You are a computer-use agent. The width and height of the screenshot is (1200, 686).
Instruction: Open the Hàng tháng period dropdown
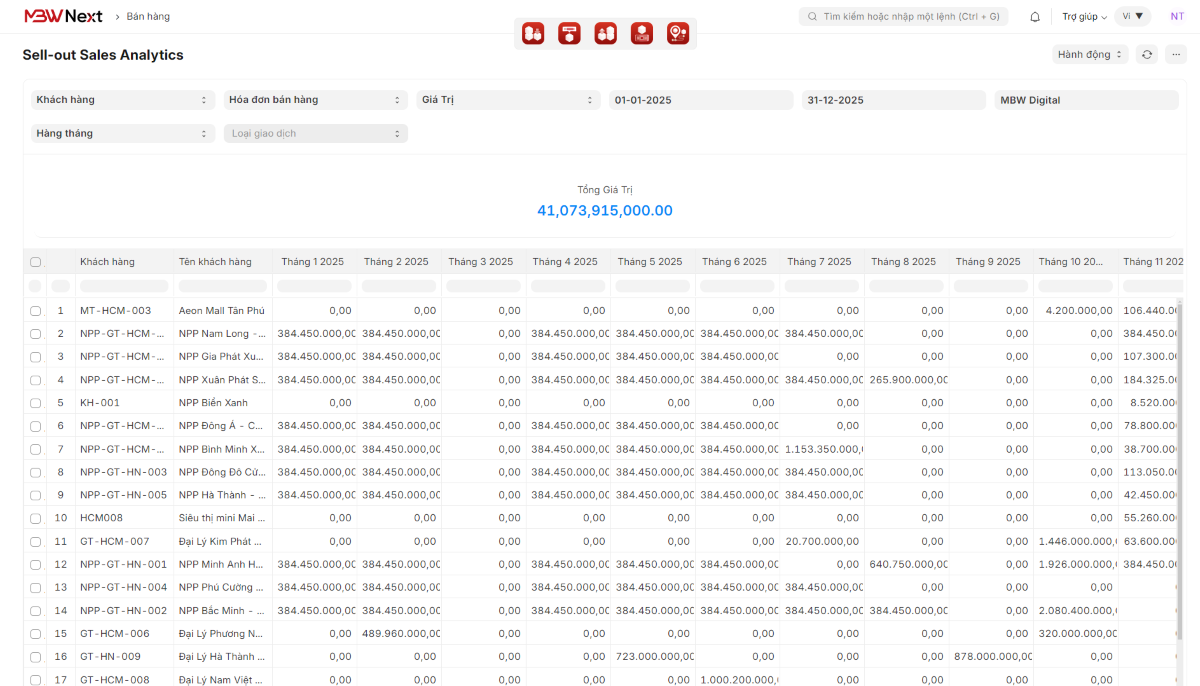click(123, 133)
